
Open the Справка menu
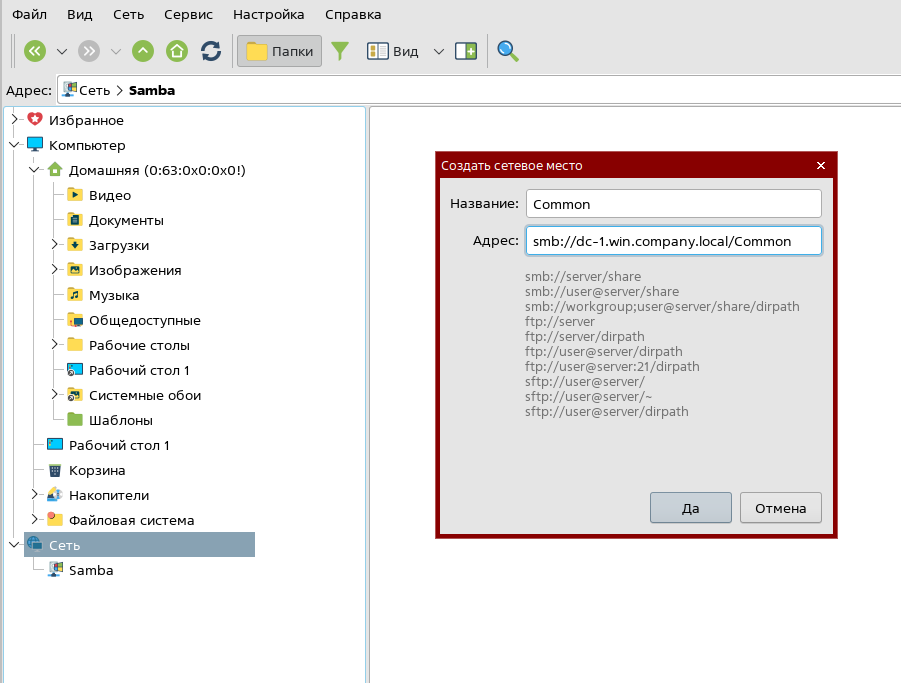coord(353,14)
